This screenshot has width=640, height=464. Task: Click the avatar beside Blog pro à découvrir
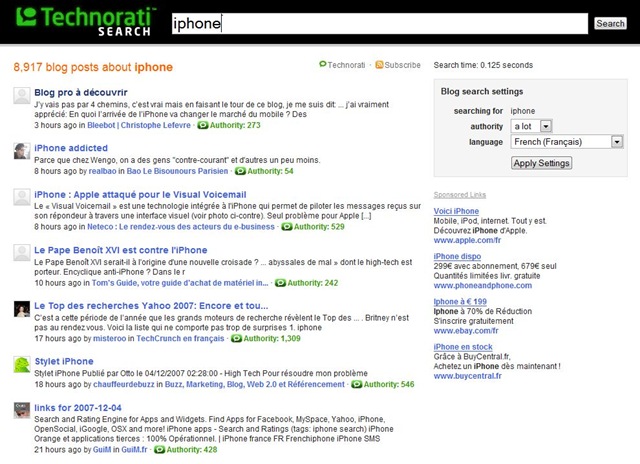tap(22, 95)
